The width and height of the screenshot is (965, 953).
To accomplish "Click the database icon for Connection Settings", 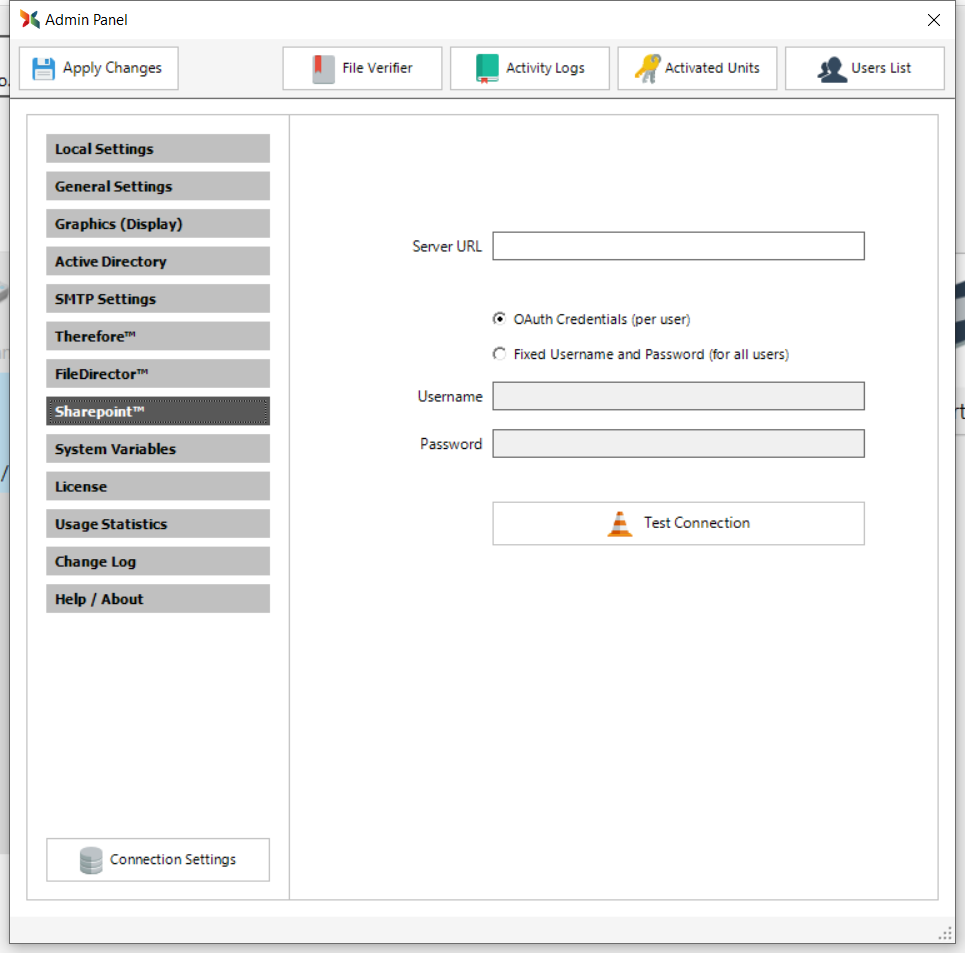I will 91,860.
